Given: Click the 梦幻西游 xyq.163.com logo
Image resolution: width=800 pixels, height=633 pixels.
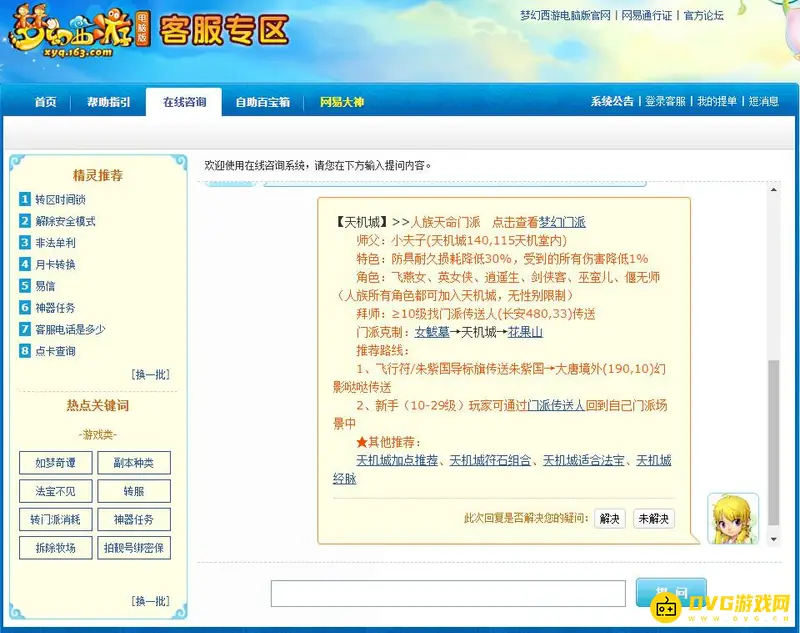Looking at the screenshot, I should pos(79,32).
